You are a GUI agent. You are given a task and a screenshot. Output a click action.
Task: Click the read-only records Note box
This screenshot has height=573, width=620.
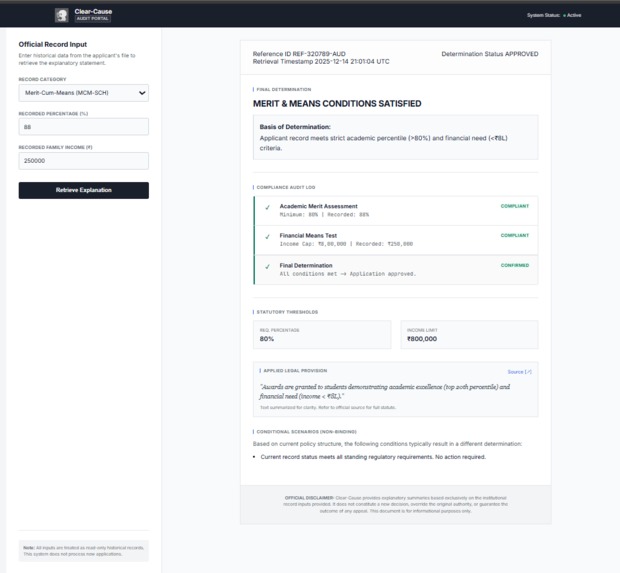coord(83,551)
